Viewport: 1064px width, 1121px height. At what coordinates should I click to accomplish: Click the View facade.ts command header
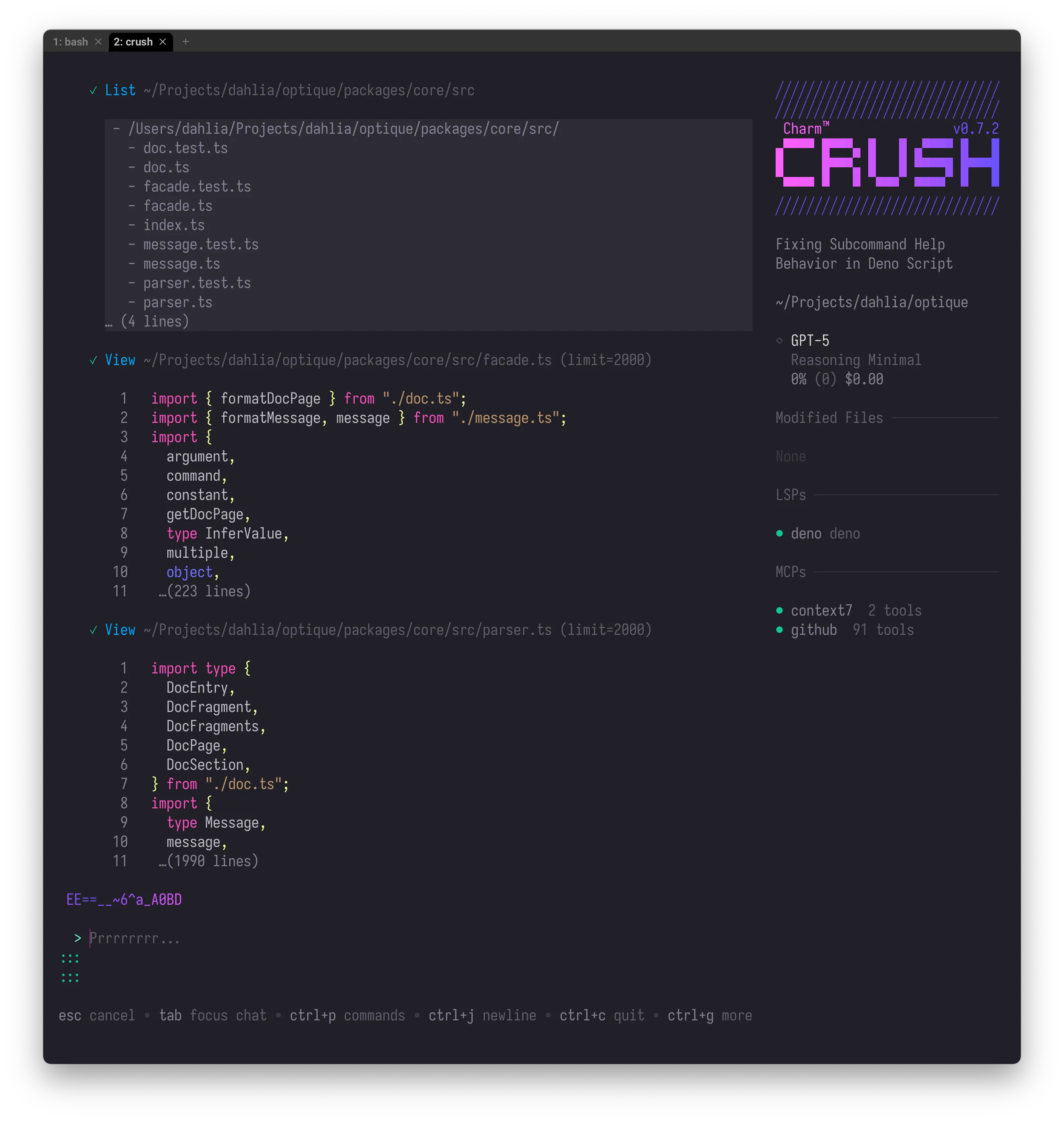[x=378, y=361]
